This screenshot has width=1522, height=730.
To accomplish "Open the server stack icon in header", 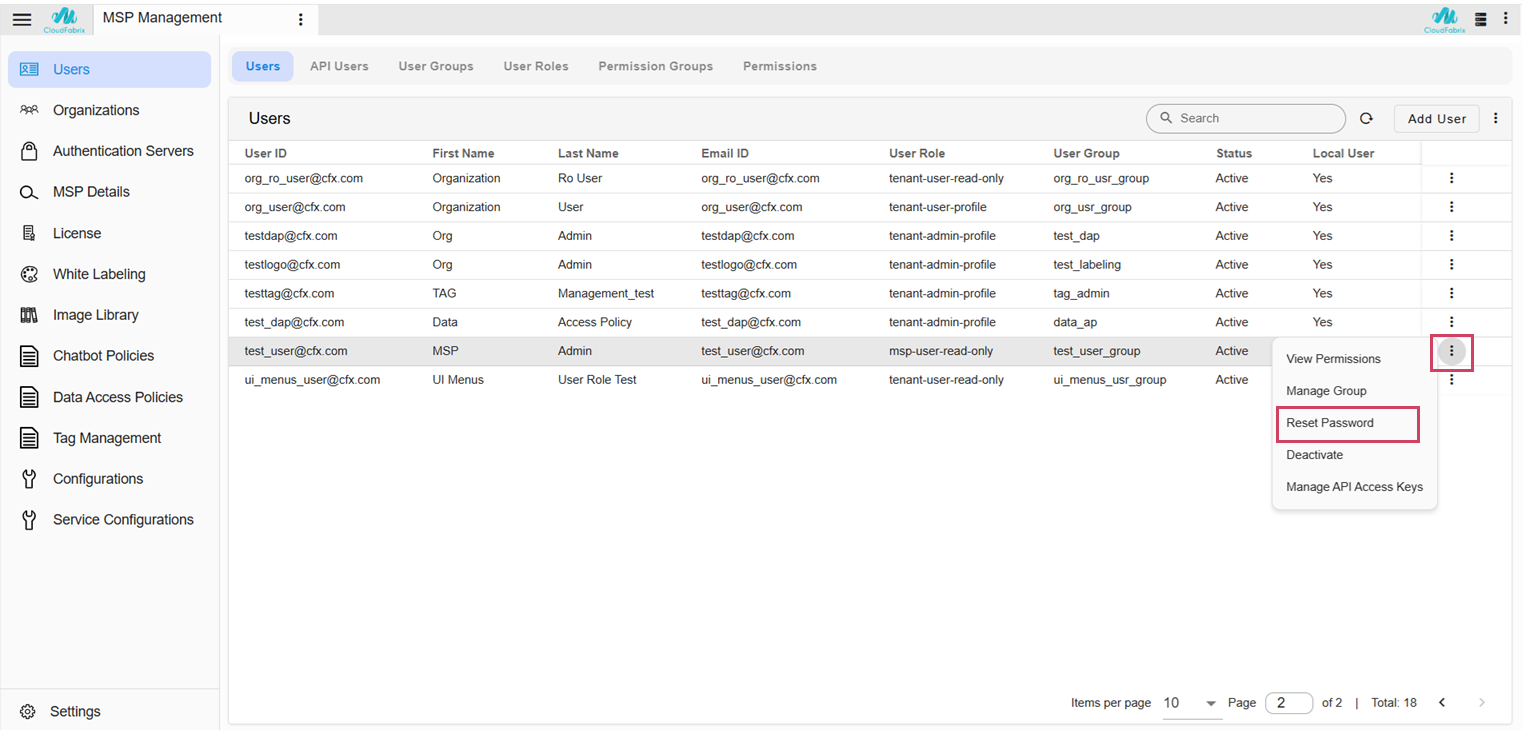I will coord(1481,19).
